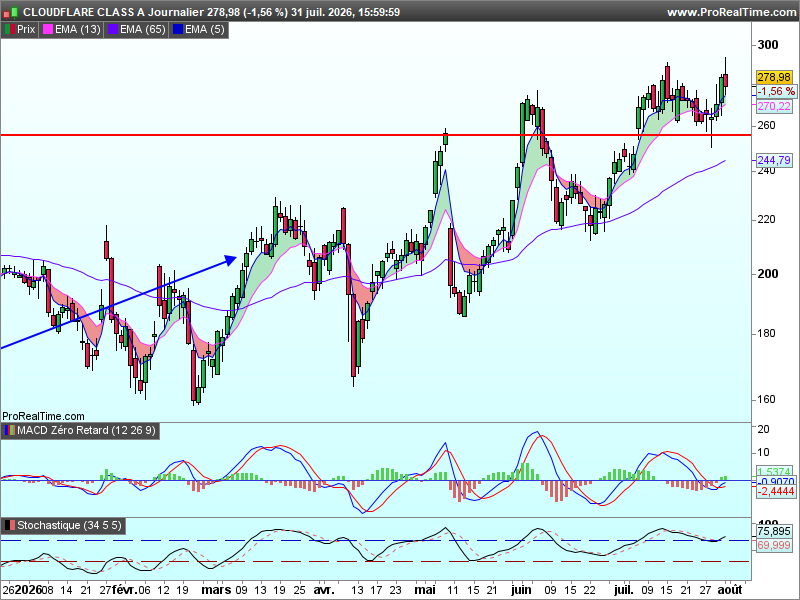The image size is (800, 600).
Task: Click the 160 price axis value
Action: (x=766, y=399)
